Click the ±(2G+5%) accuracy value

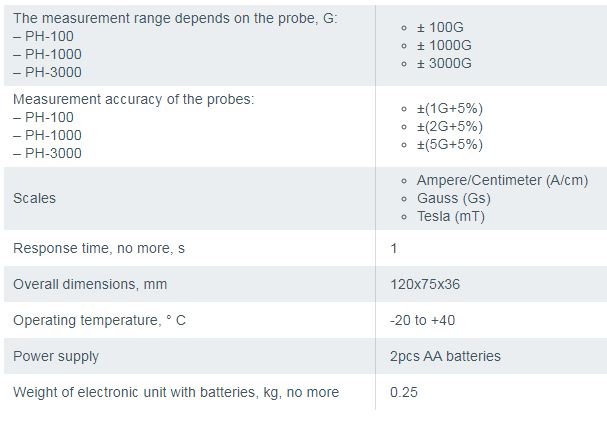(x=450, y=126)
